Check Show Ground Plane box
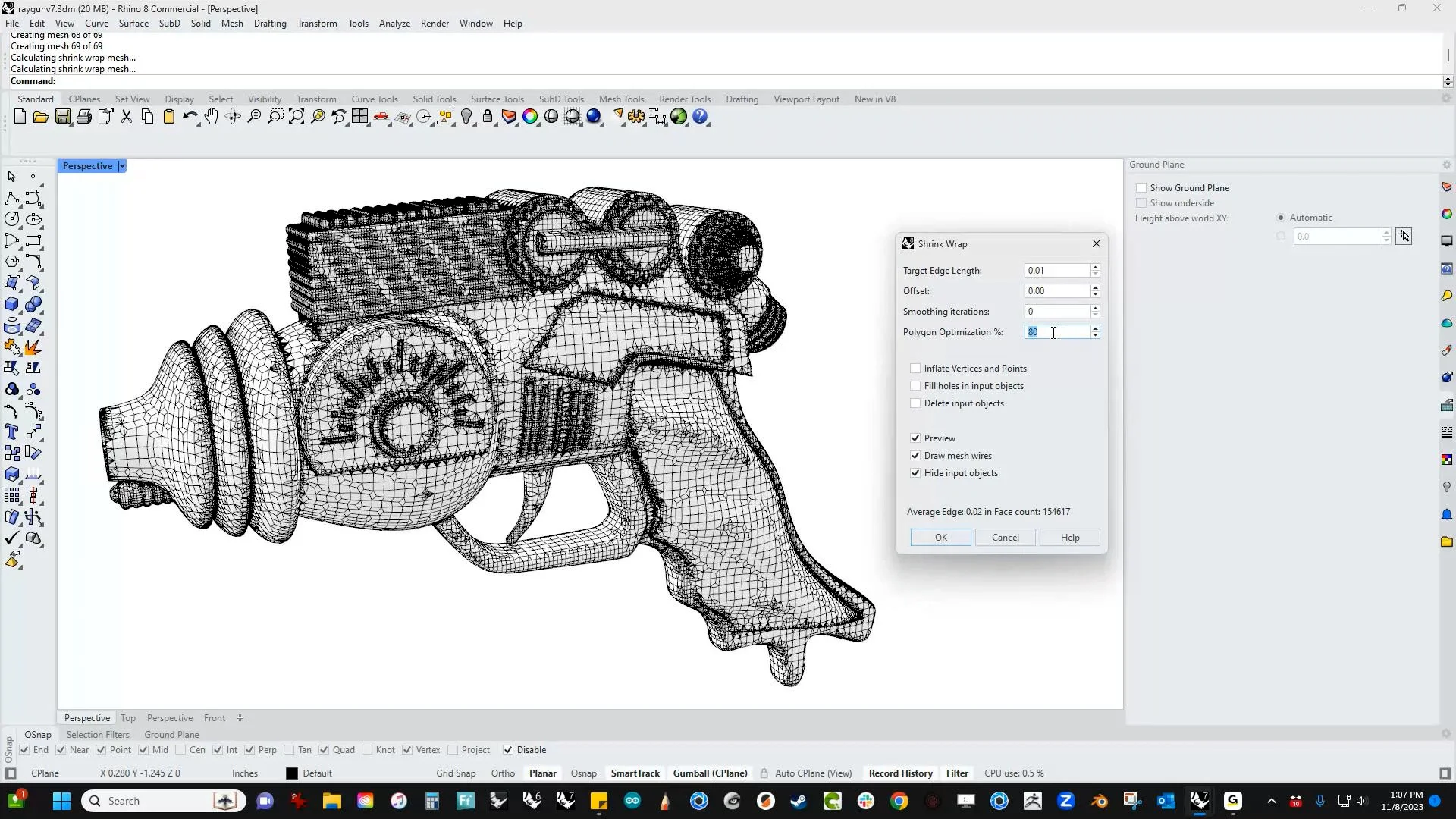This screenshot has height=819, width=1456. click(x=1141, y=188)
